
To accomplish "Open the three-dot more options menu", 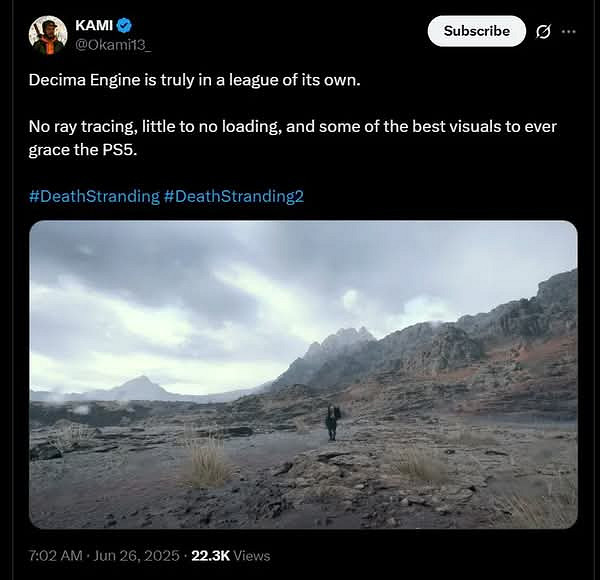I will coord(569,31).
